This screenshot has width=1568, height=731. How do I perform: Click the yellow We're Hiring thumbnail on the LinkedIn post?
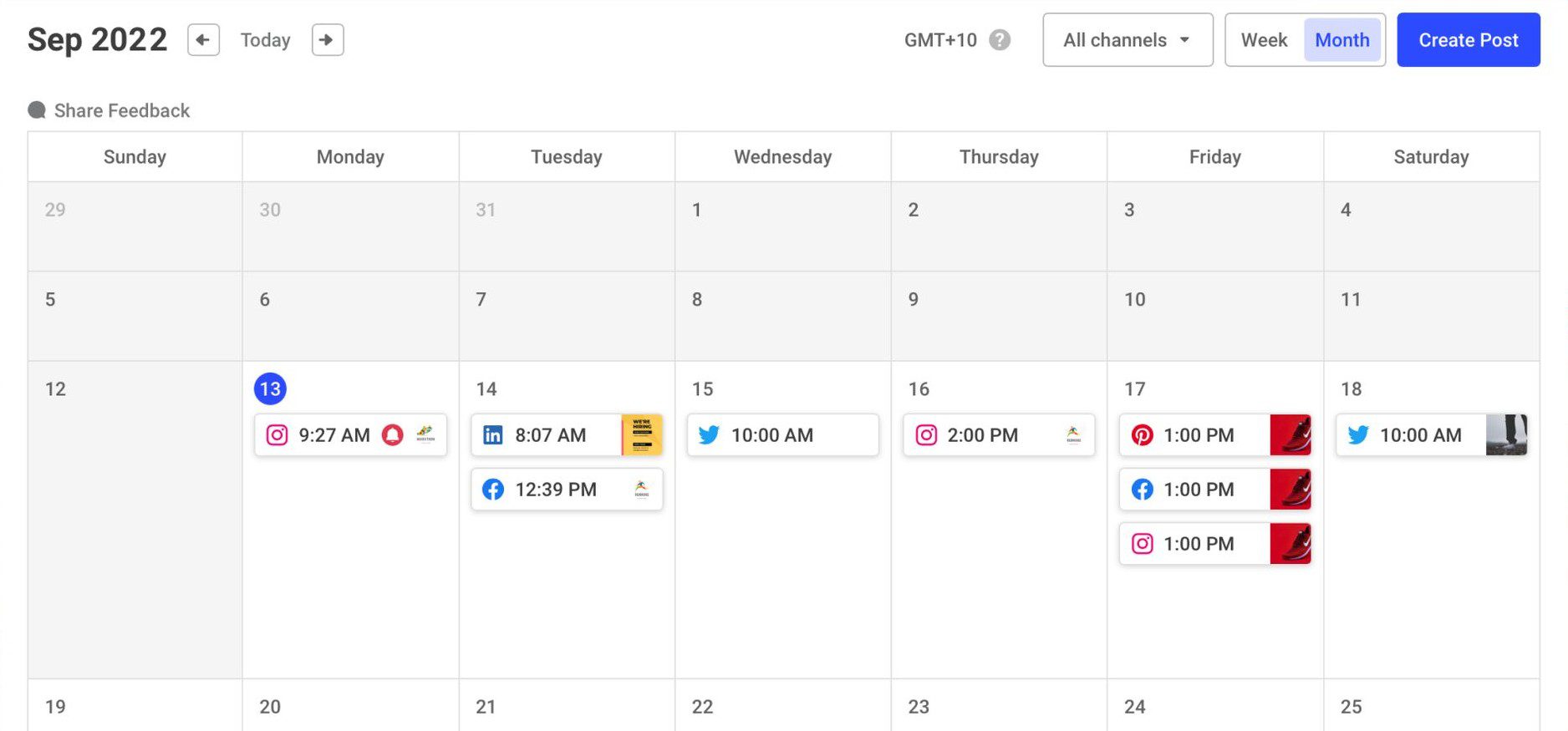pyautogui.click(x=642, y=434)
